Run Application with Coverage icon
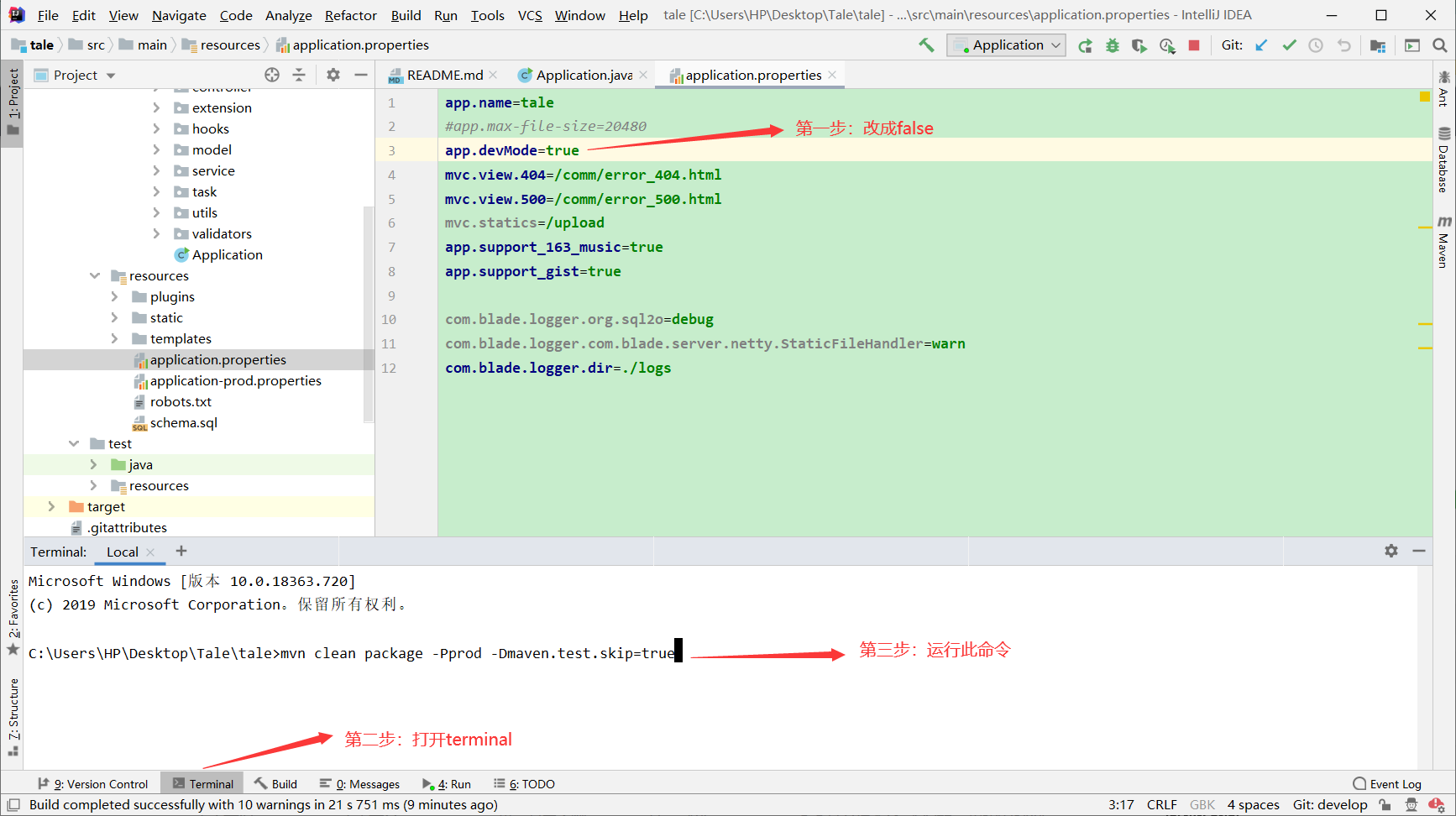Screen dimensions: 1456x816 click(x=1139, y=45)
